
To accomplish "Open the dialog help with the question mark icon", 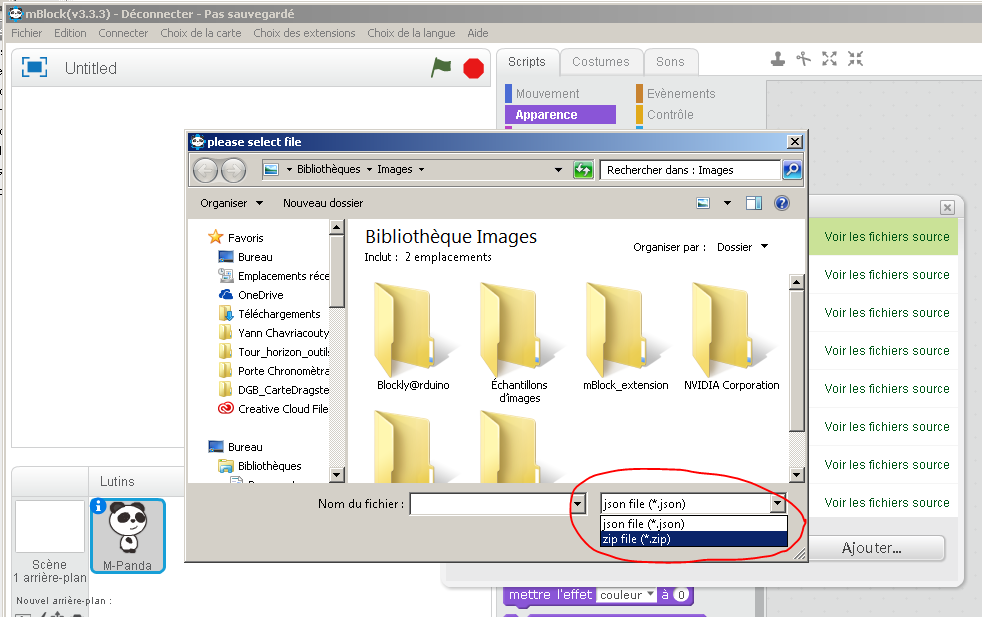I will 781,203.
